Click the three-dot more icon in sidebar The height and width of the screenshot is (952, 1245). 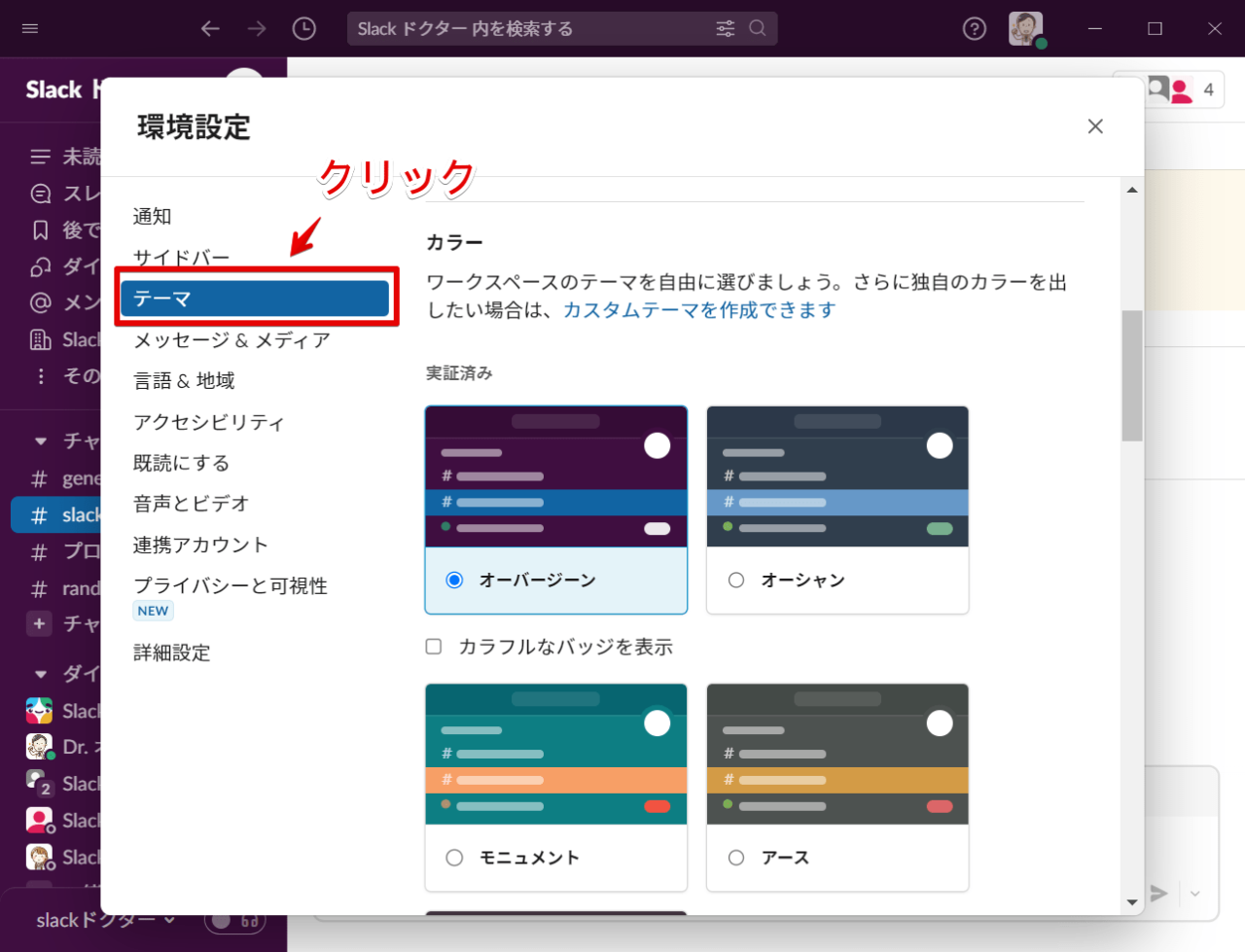point(40,376)
